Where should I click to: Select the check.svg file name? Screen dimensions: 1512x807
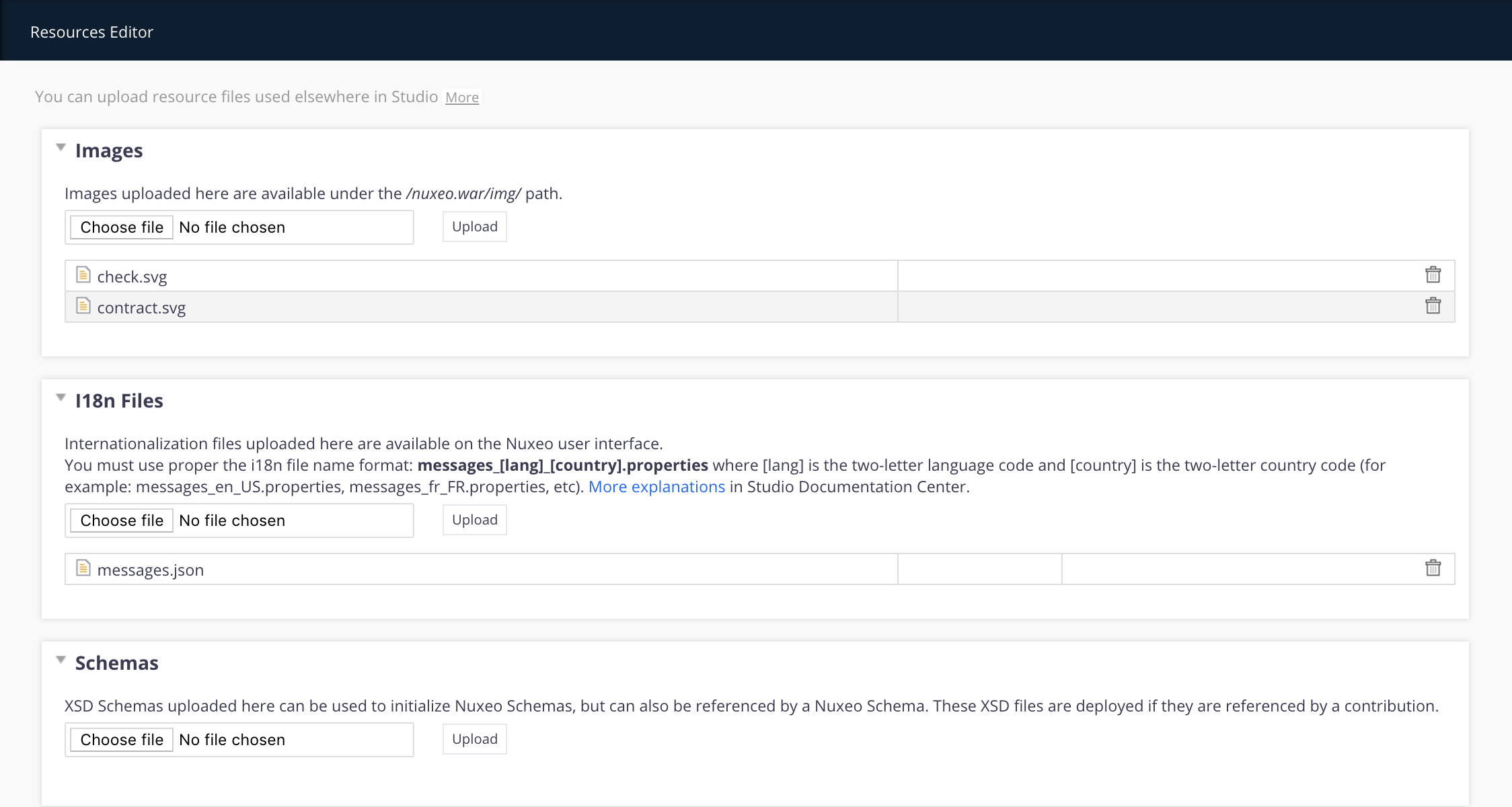(x=132, y=276)
